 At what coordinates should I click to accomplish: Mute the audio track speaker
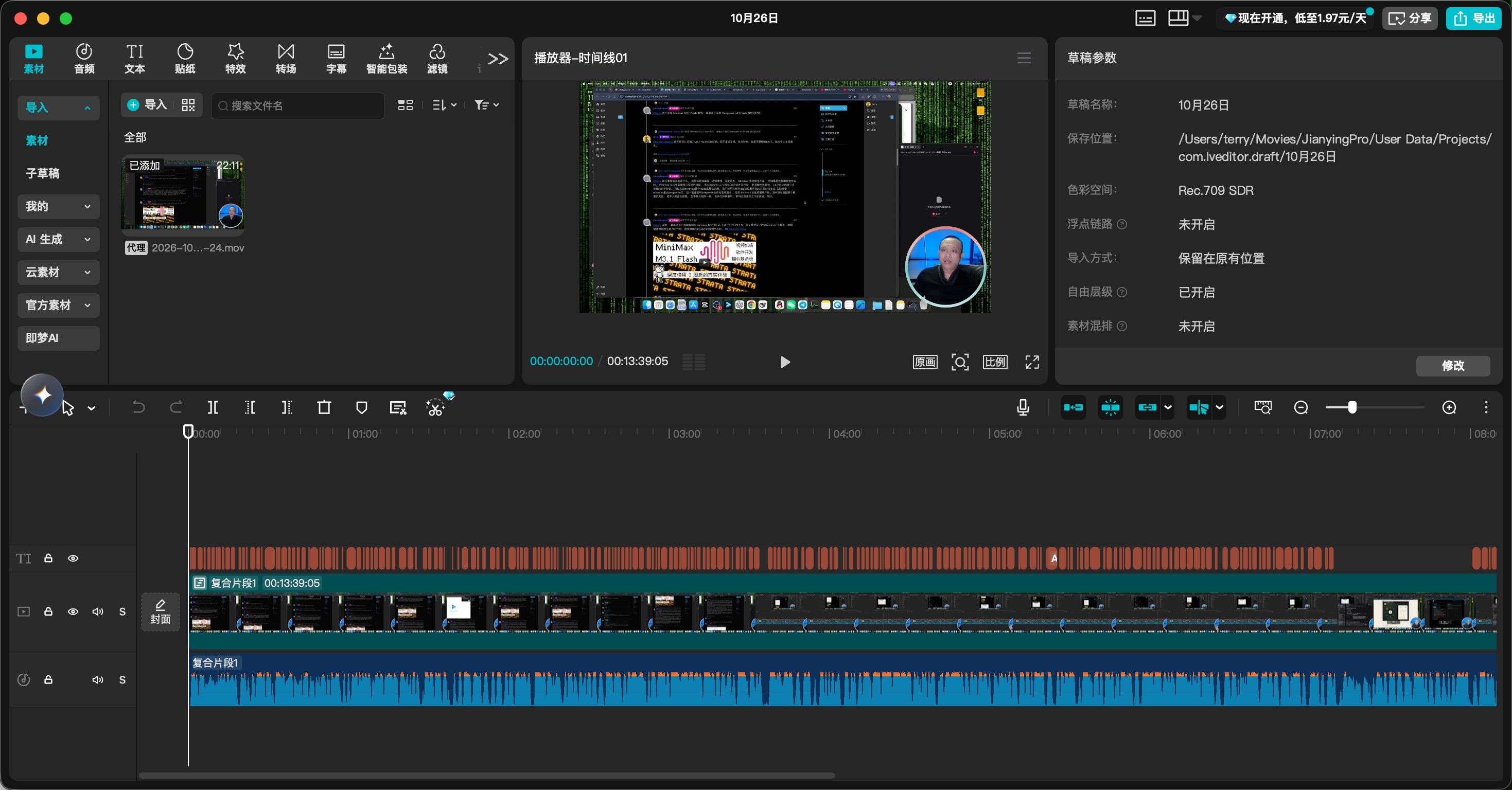click(x=97, y=680)
